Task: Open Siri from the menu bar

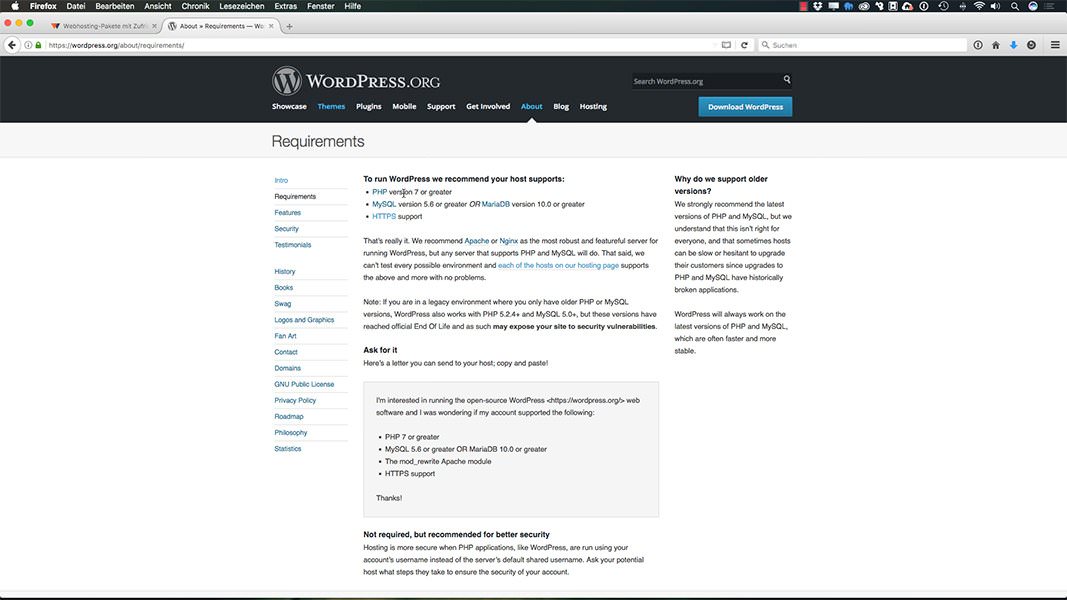Action: click(1032, 6)
